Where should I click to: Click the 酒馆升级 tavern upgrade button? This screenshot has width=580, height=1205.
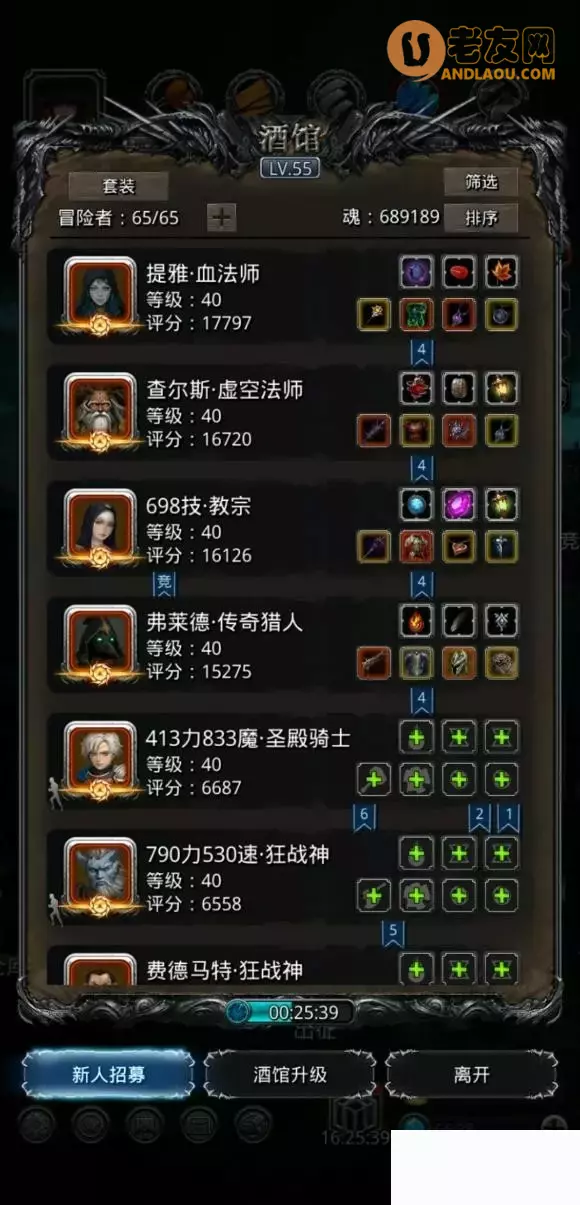click(290, 1075)
